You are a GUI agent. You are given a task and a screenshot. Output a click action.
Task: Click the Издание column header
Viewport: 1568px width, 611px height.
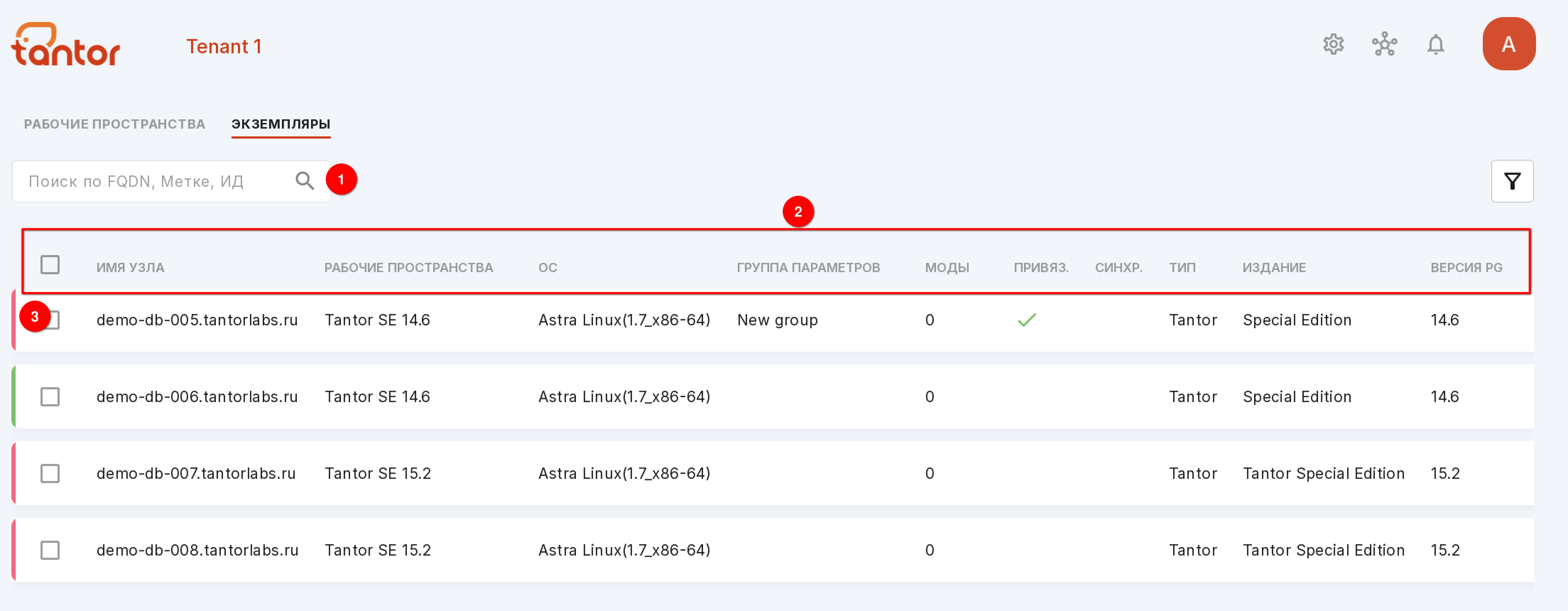1274,267
